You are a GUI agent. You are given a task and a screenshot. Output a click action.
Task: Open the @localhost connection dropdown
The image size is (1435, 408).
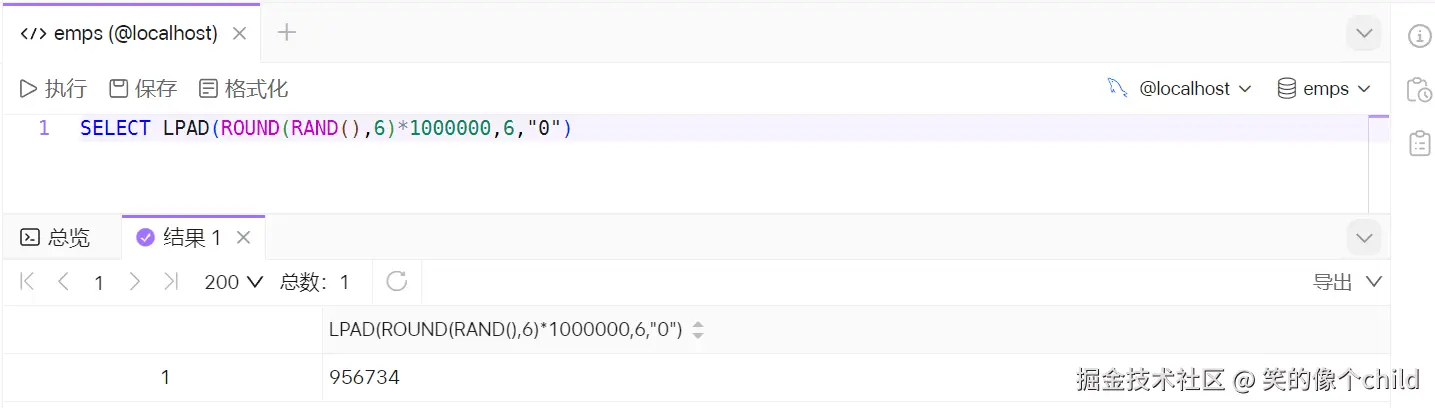pos(1180,89)
